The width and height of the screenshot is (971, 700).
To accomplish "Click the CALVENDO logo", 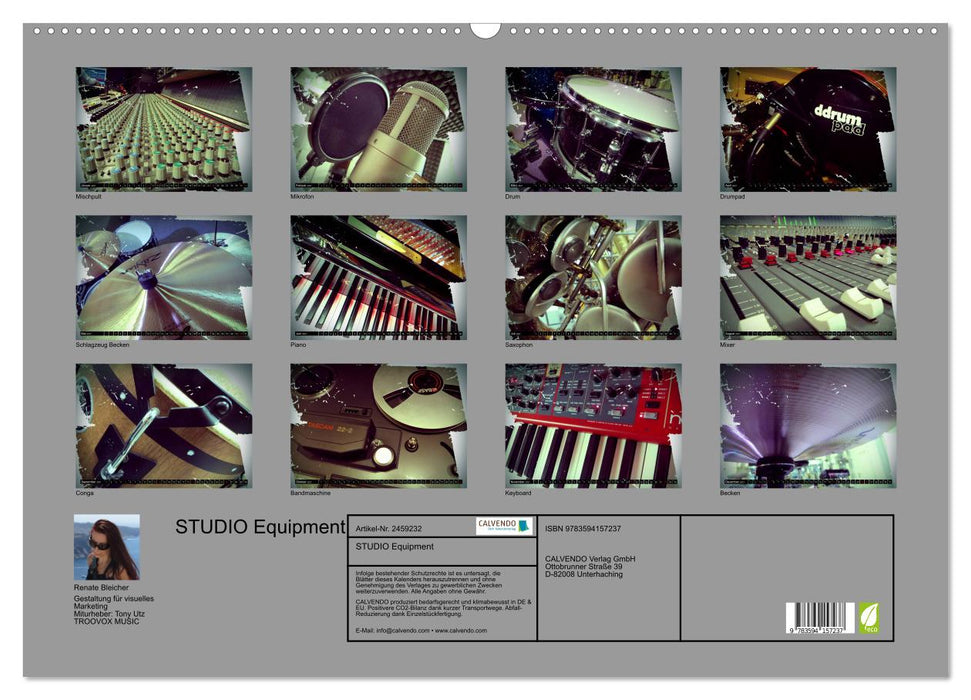I will pyautogui.click(x=505, y=526).
